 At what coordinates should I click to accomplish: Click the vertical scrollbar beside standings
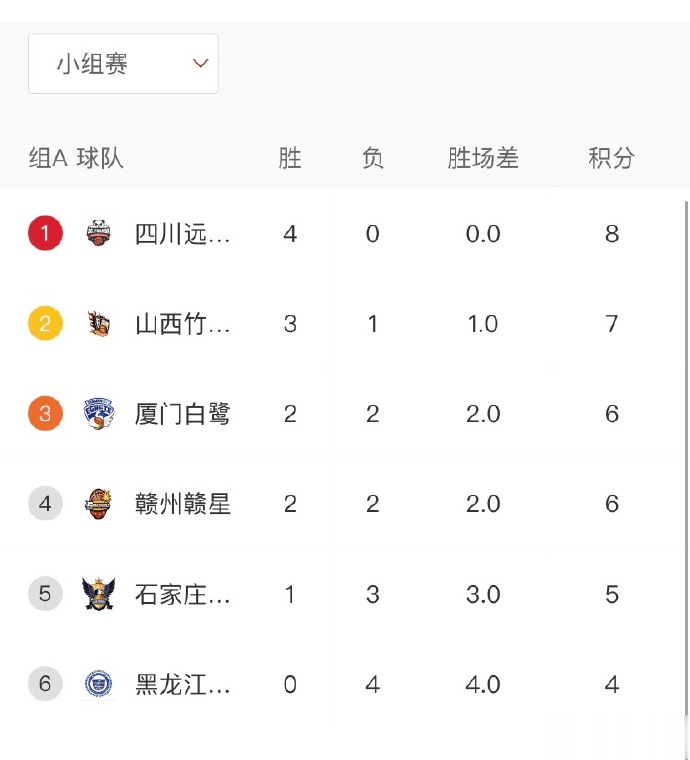(x=686, y=457)
